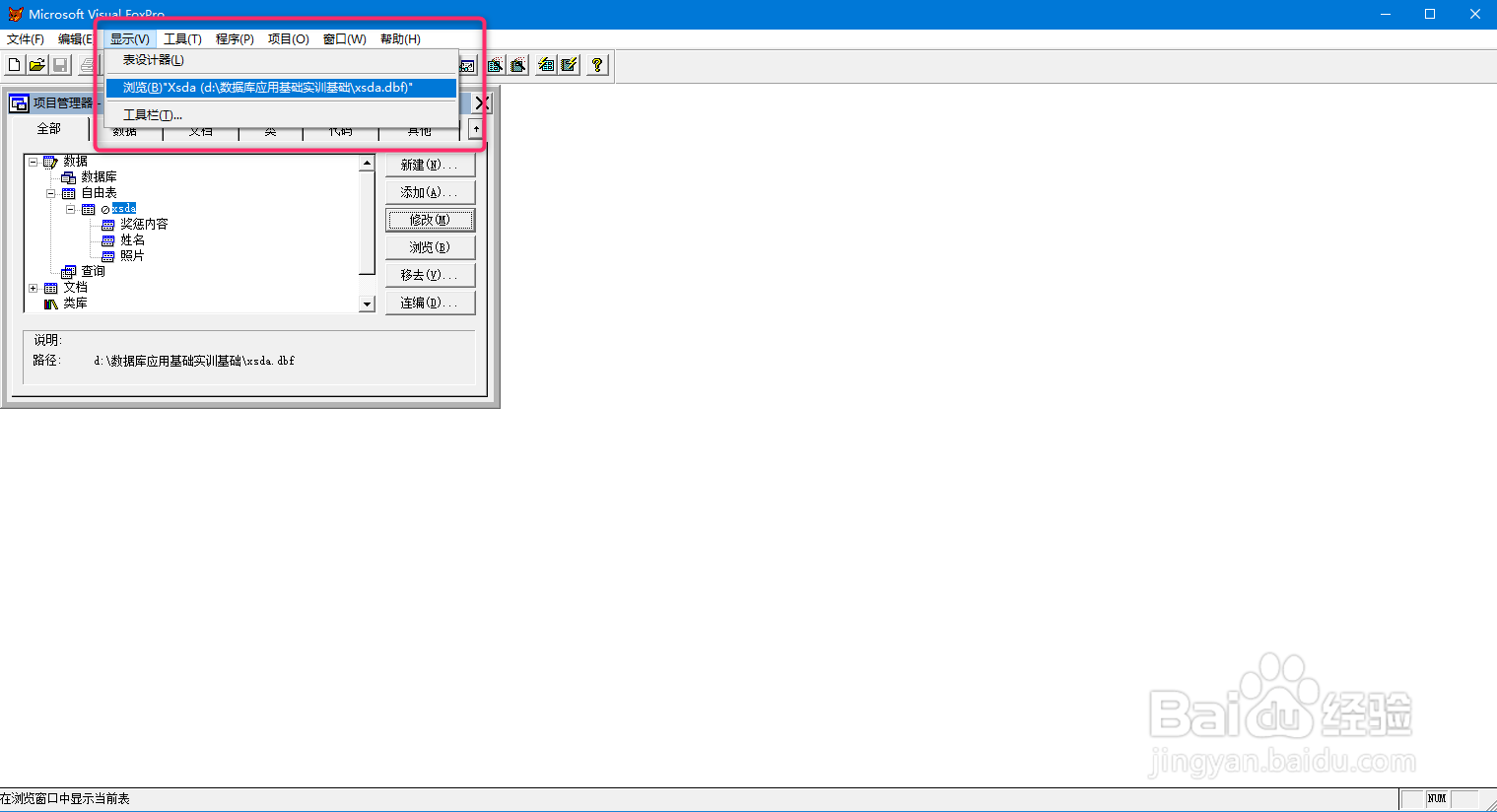1497x812 pixels.
Task: Click the Save diskette toolbar icon
Action: [x=60, y=65]
